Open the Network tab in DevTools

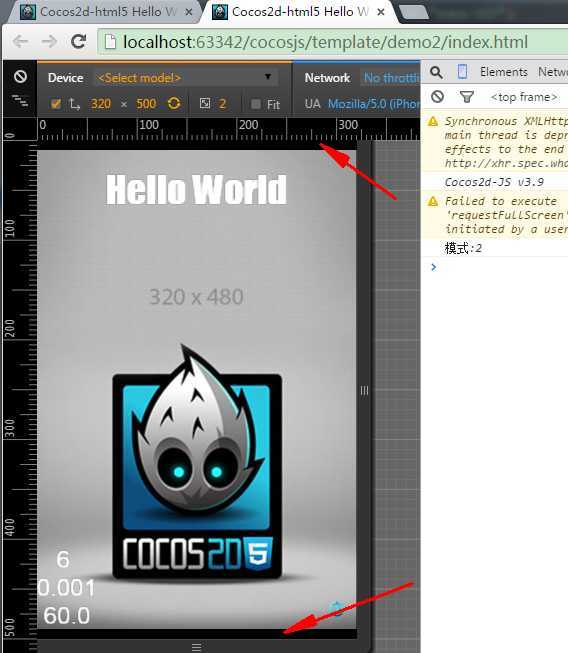coord(553,72)
